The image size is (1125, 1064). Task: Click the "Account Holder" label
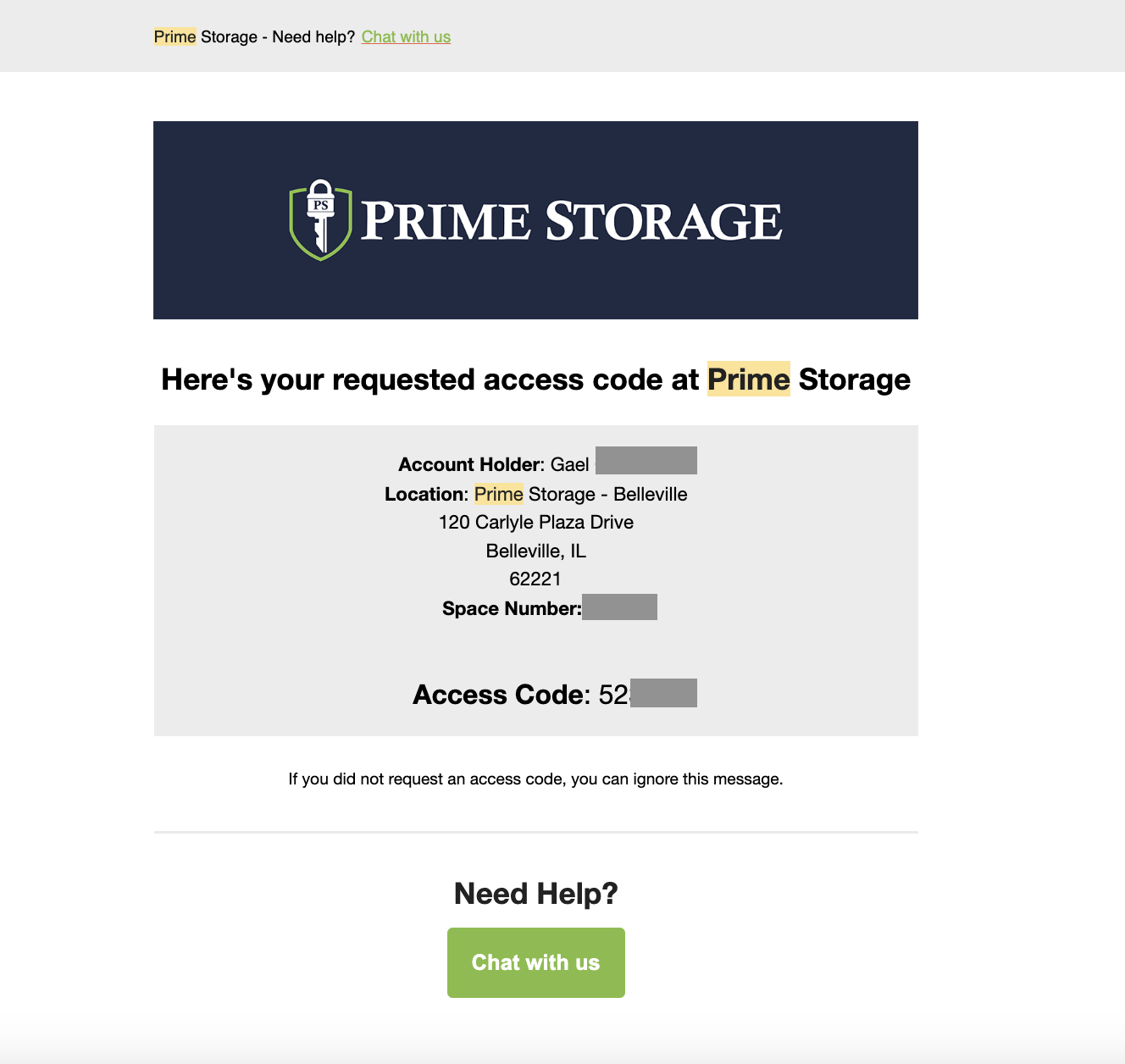click(468, 464)
